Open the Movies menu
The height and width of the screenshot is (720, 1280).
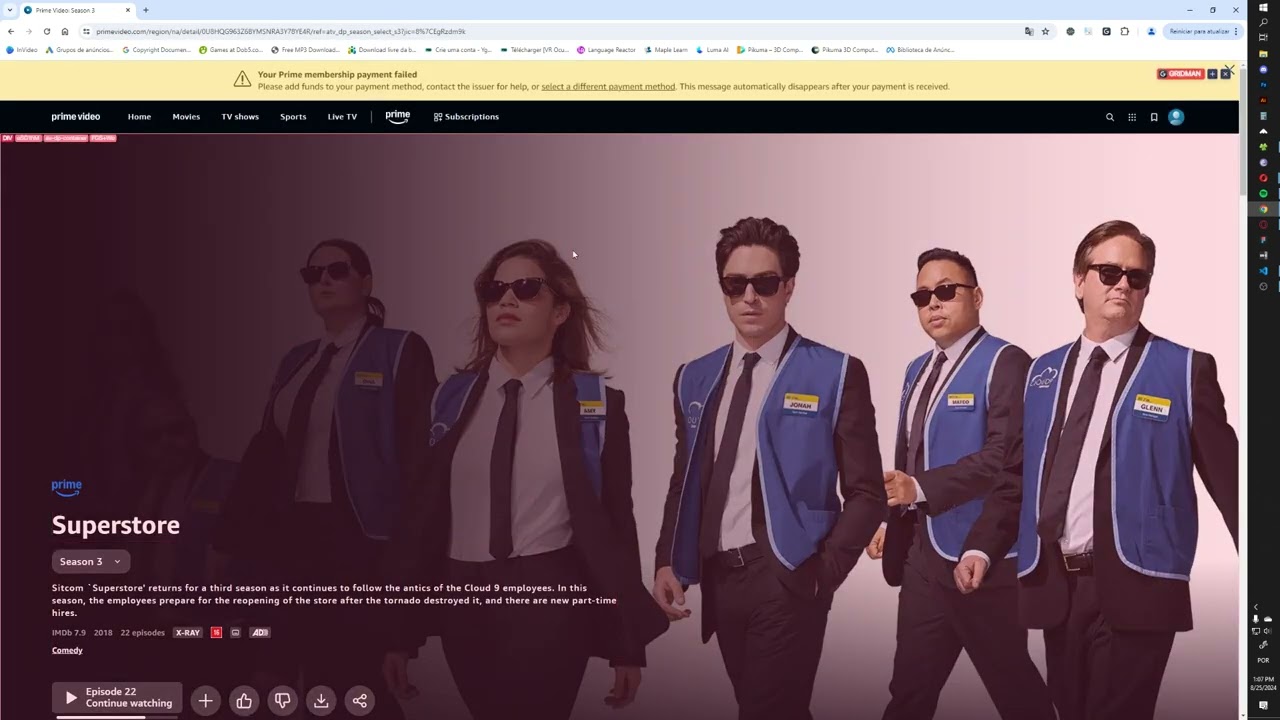(x=186, y=117)
